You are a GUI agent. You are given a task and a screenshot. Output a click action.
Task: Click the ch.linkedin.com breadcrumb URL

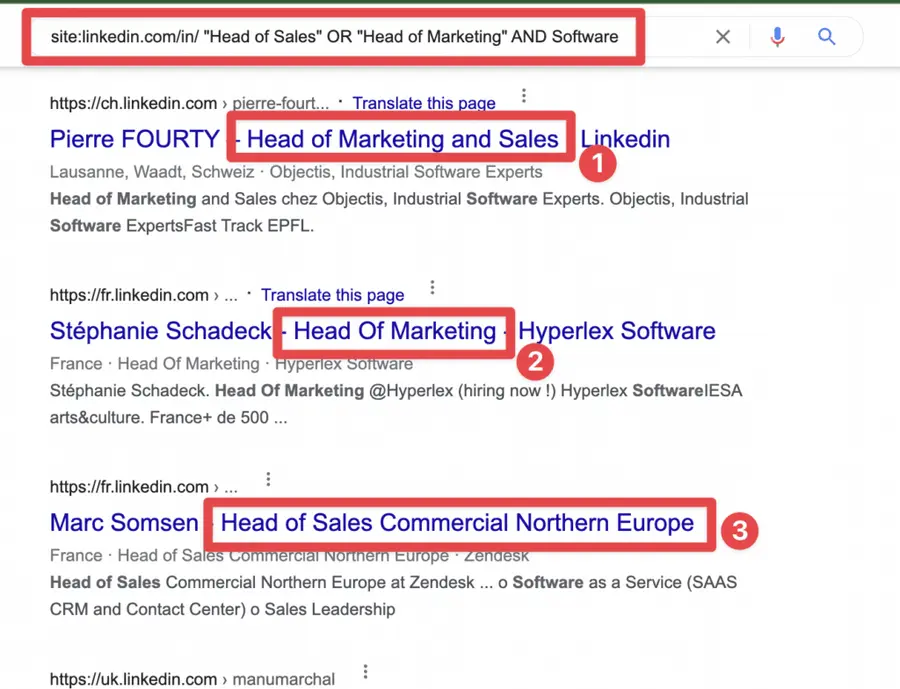click(x=131, y=103)
